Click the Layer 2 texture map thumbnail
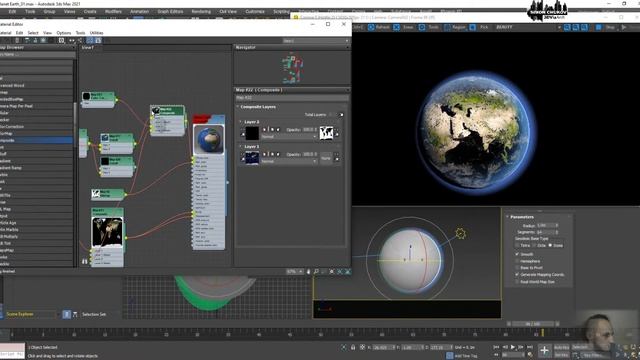The height and width of the screenshot is (360, 640). [x=326, y=133]
